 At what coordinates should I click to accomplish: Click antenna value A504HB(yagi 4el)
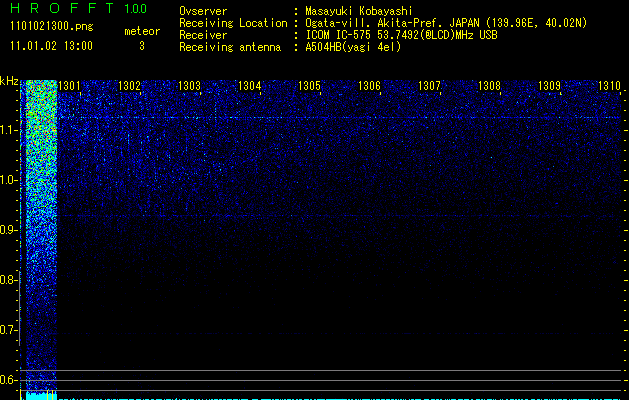click(x=353, y=47)
